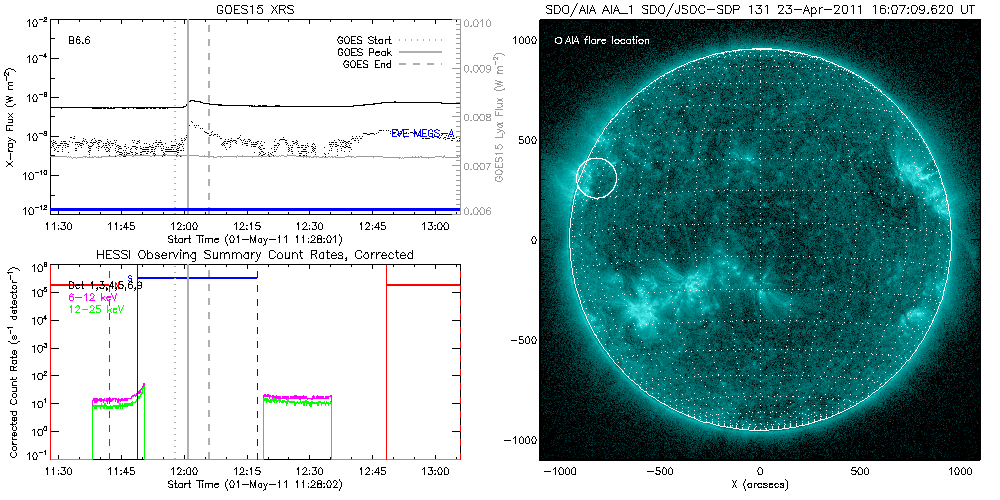Click the Det 1,3,4,5,6,9 detector label
This screenshot has height=500, width=1000.
[x=99, y=286]
